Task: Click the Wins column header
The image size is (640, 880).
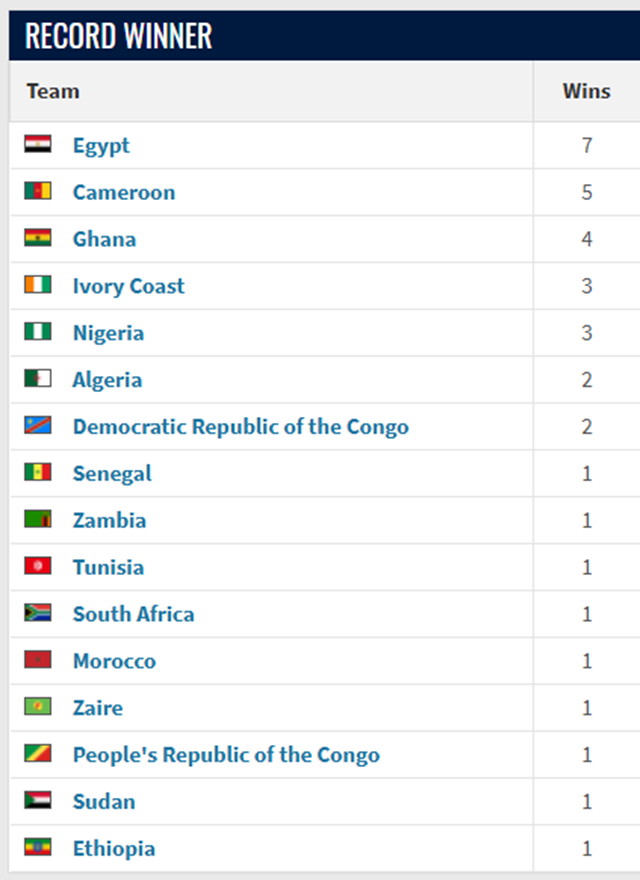Action: point(586,91)
